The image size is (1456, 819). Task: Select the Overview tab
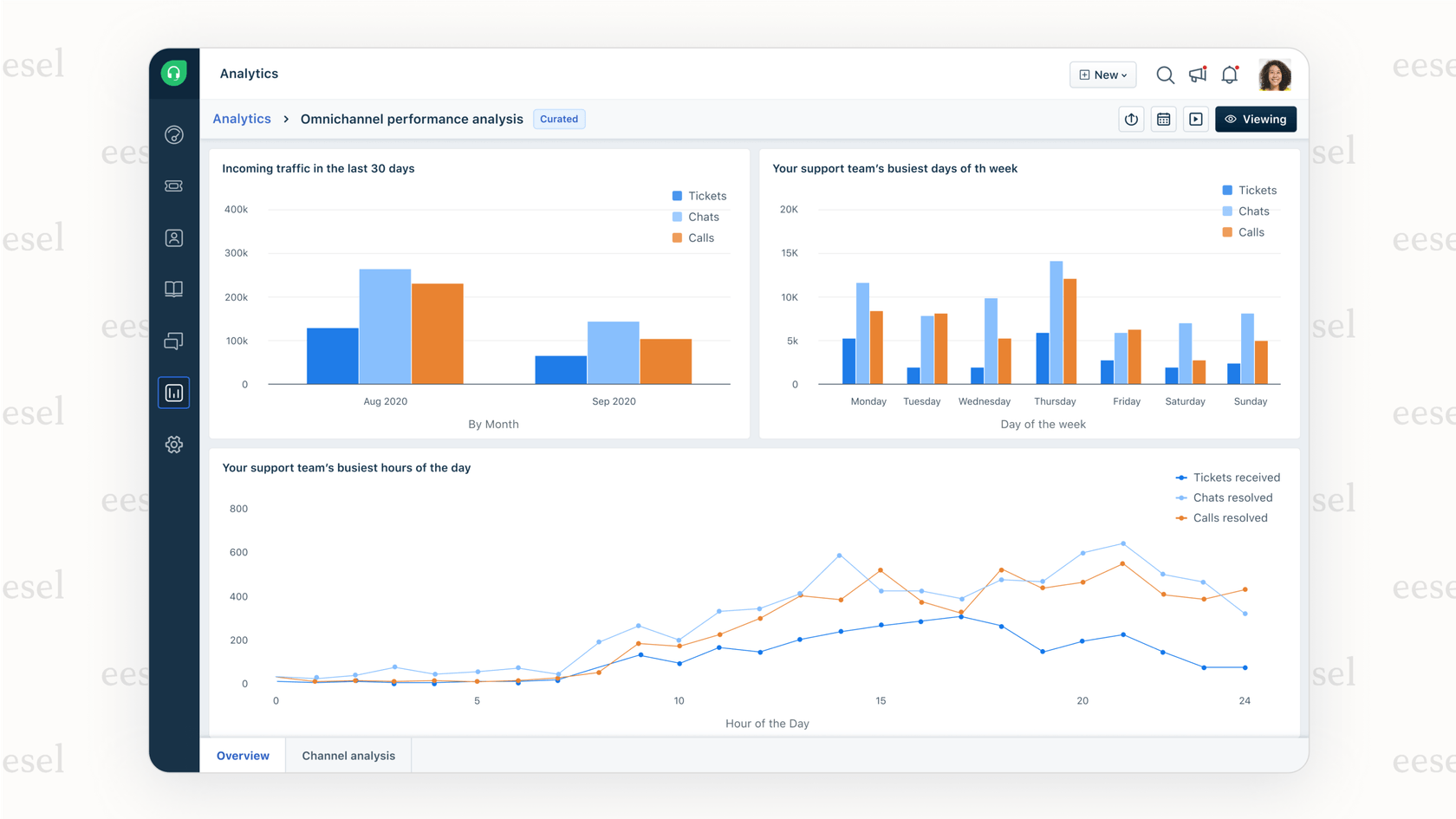tap(242, 755)
